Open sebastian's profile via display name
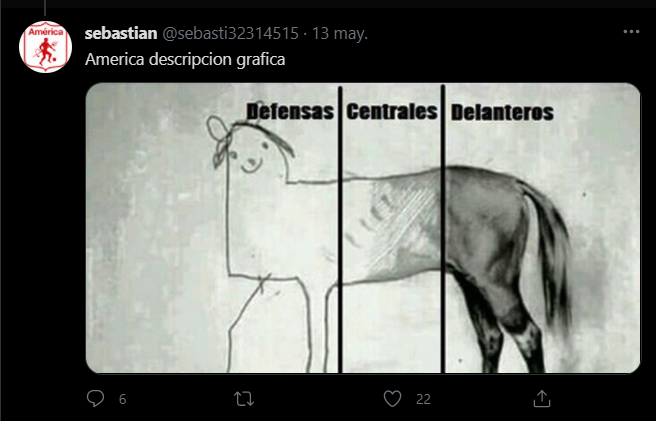 click(x=121, y=33)
